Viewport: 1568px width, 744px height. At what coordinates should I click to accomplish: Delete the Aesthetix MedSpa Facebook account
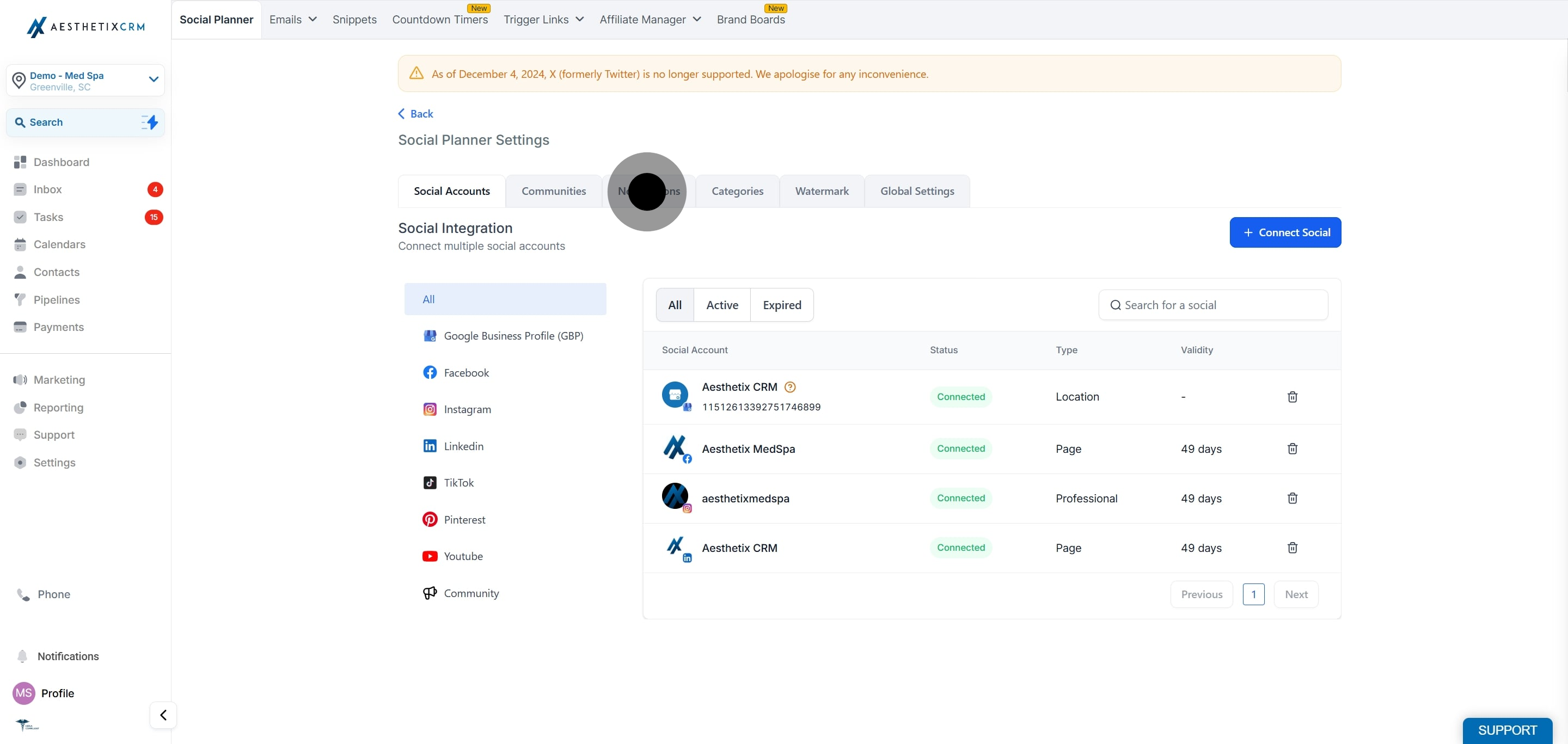coord(1293,449)
